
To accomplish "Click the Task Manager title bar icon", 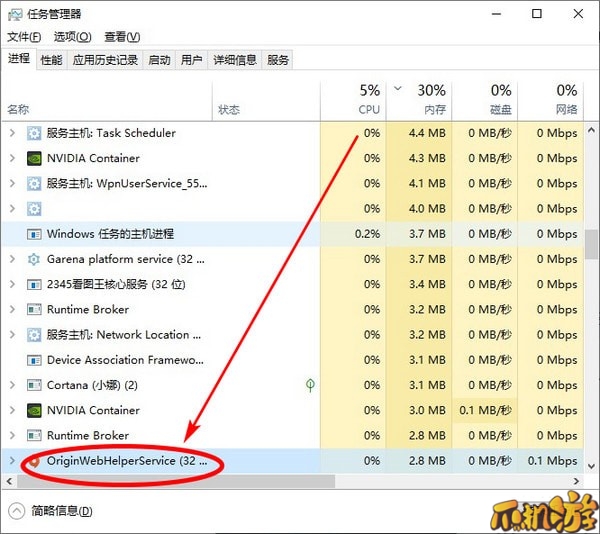I will click(15, 15).
